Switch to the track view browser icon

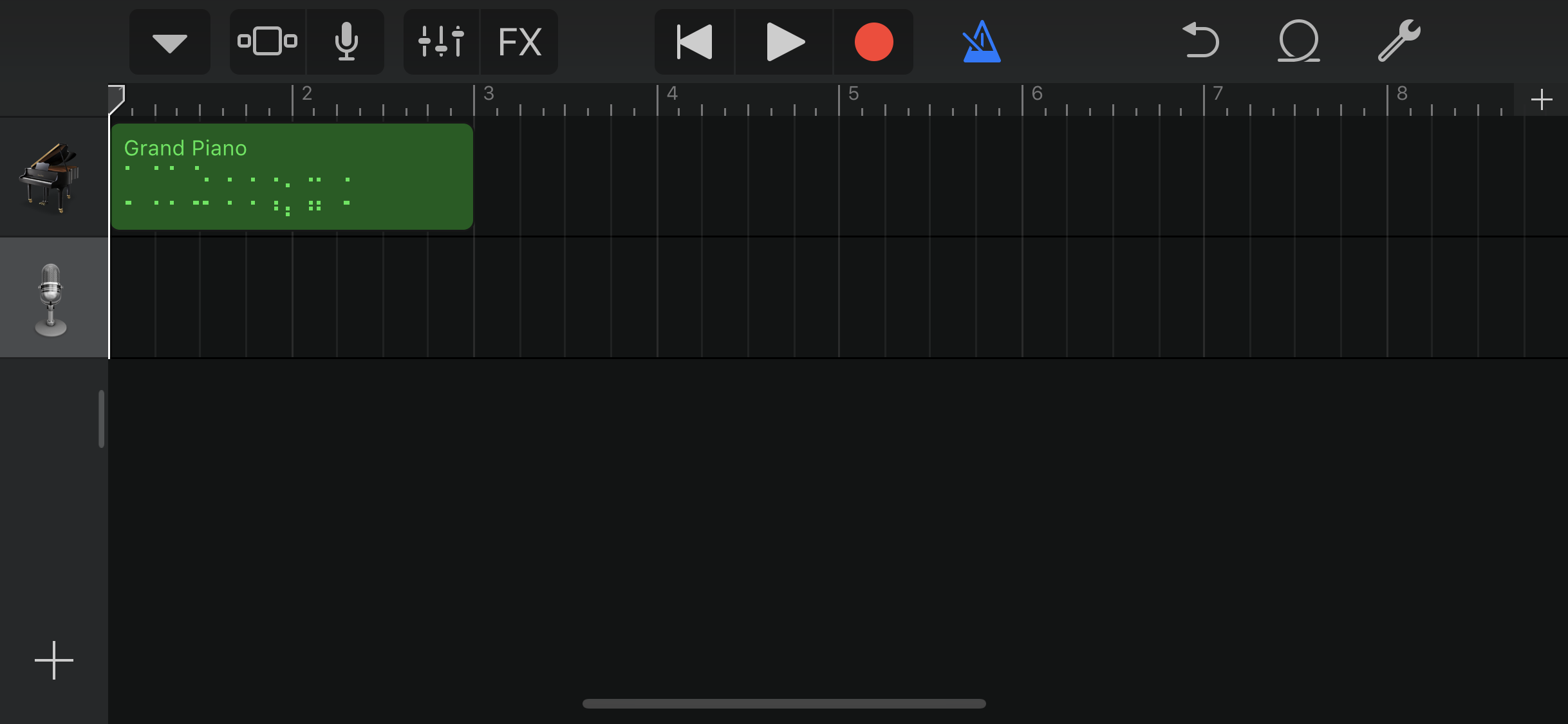click(x=267, y=42)
